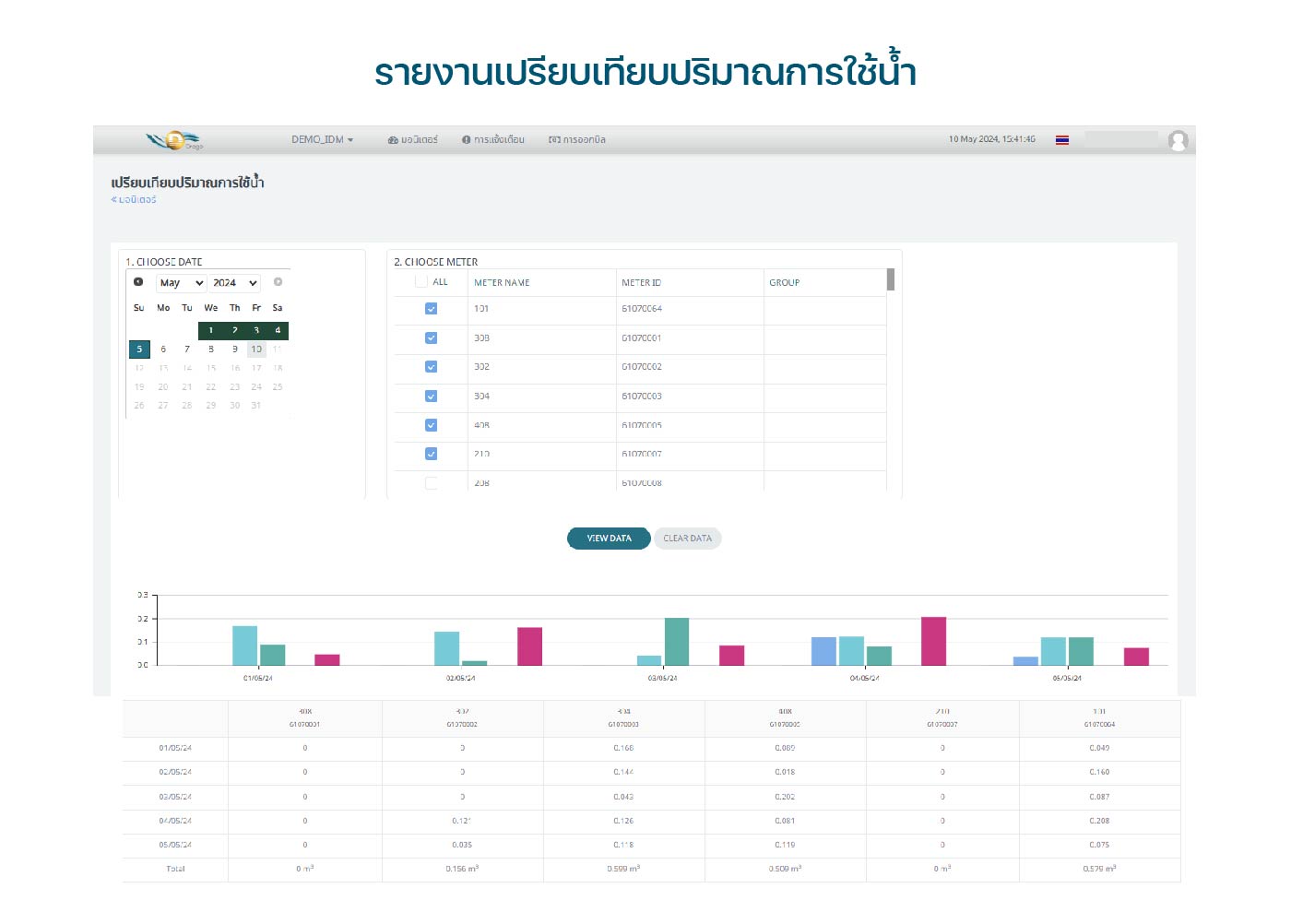Open the user profile avatar
Image resolution: width=1291 pixels, height=924 pixels.
pyautogui.click(x=1178, y=140)
